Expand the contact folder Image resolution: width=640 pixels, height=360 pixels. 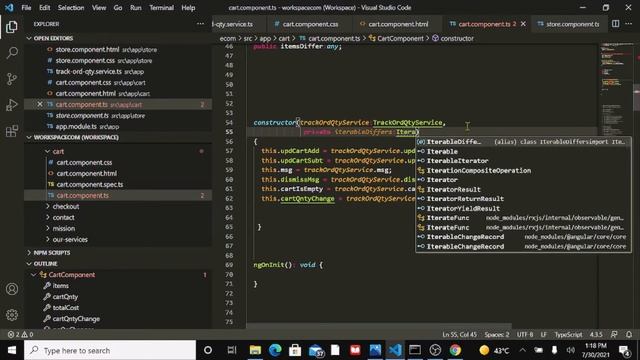point(63,218)
